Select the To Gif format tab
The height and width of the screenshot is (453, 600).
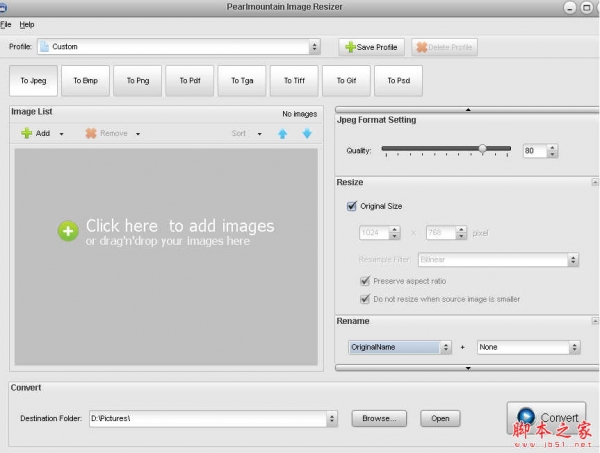(346, 81)
